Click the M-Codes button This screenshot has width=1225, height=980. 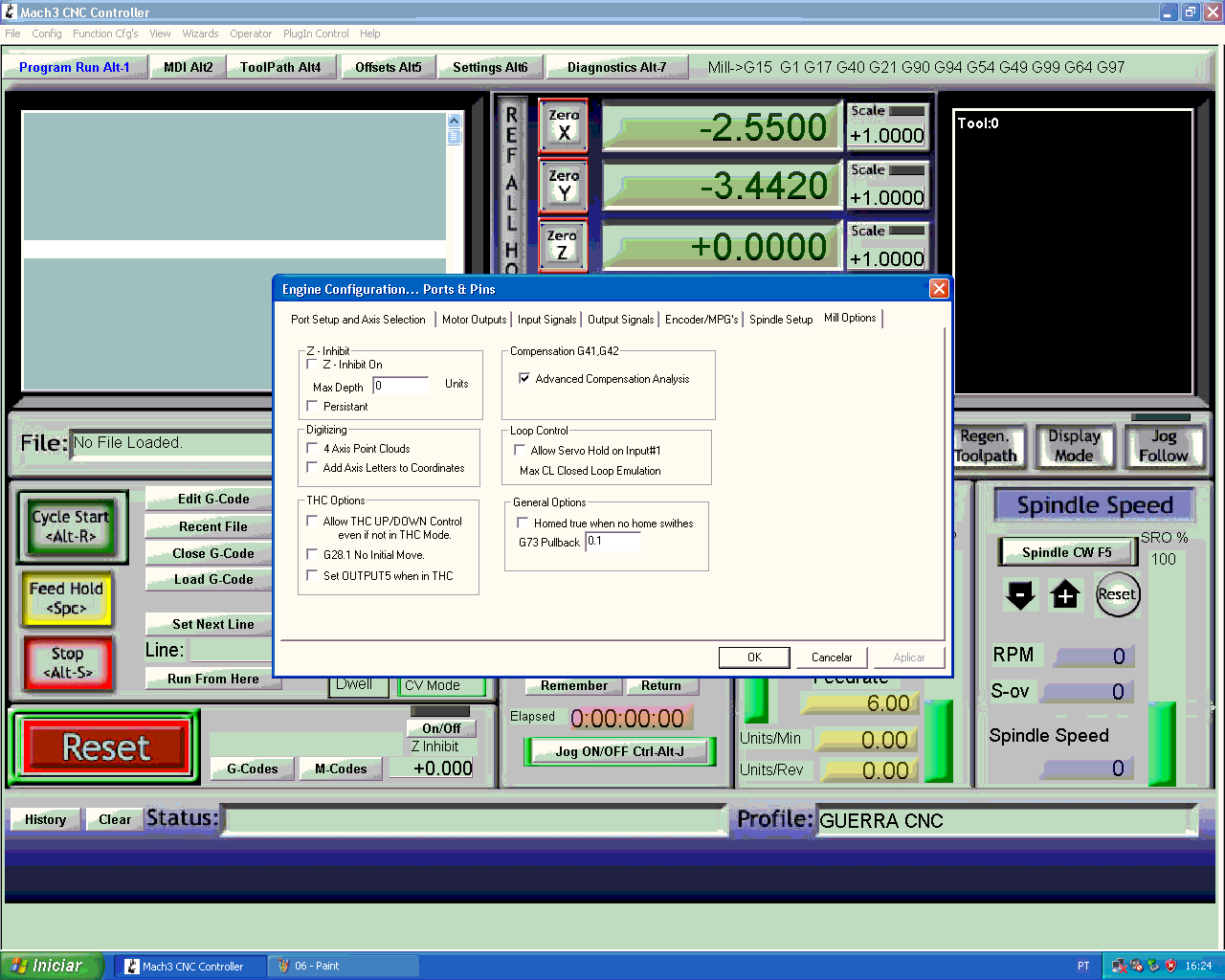point(341,768)
